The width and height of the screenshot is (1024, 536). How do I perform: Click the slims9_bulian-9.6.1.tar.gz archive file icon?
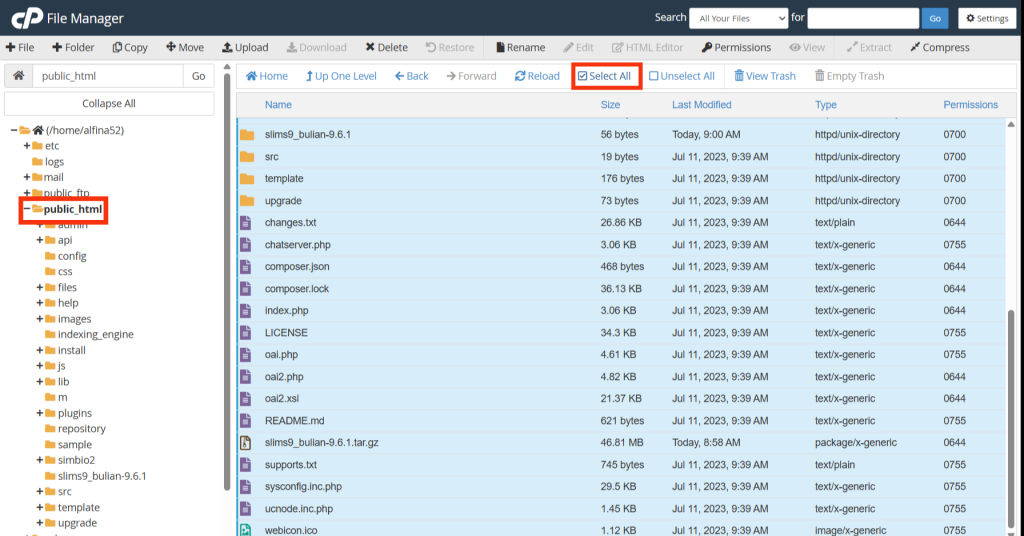click(x=246, y=443)
